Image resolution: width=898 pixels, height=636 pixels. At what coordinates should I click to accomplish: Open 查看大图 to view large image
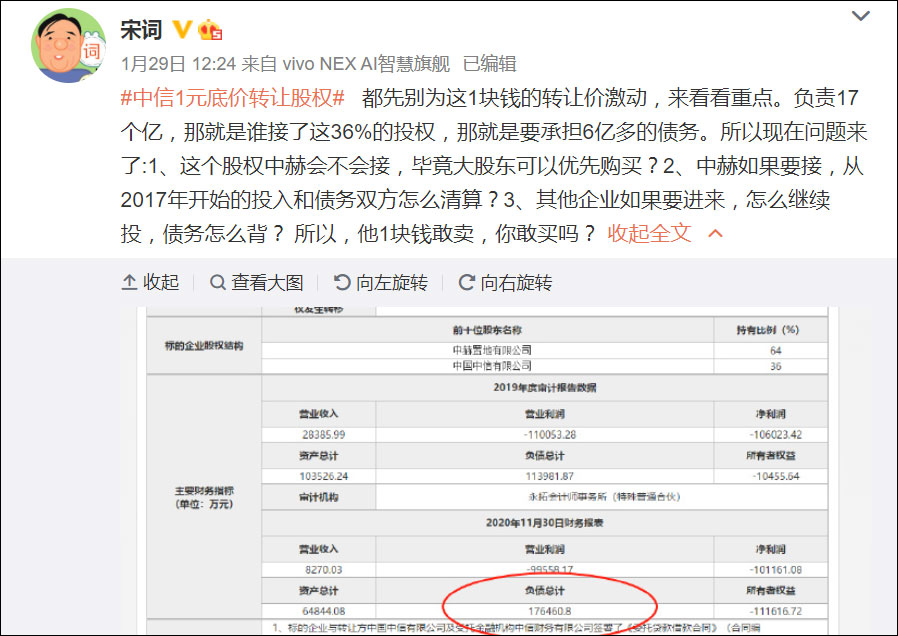pyautogui.click(x=257, y=282)
